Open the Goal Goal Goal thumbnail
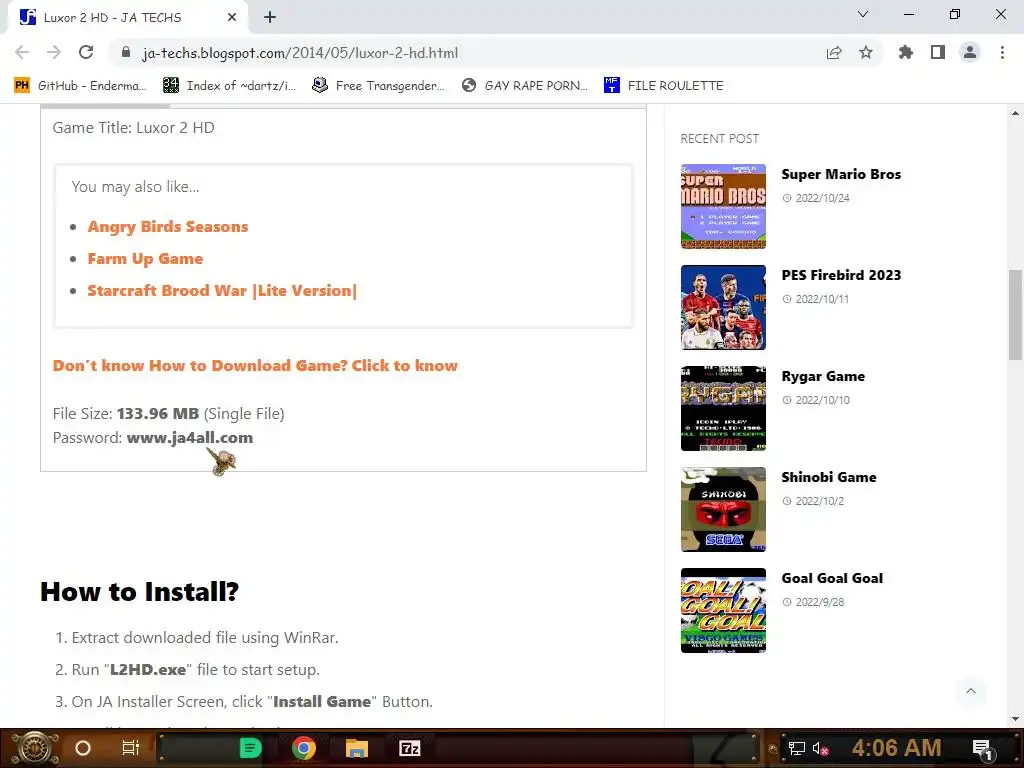Image resolution: width=1024 pixels, height=768 pixels. point(723,611)
